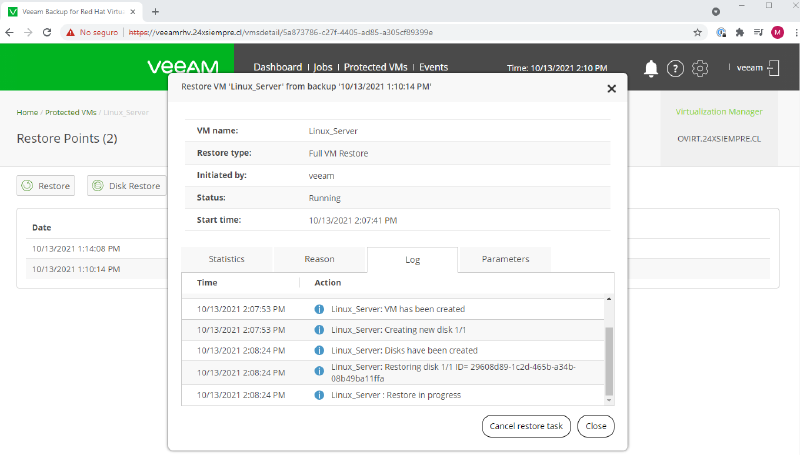Click info icon for Restore in progress
Viewport: 800px width, 455px height.
(x=319, y=395)
